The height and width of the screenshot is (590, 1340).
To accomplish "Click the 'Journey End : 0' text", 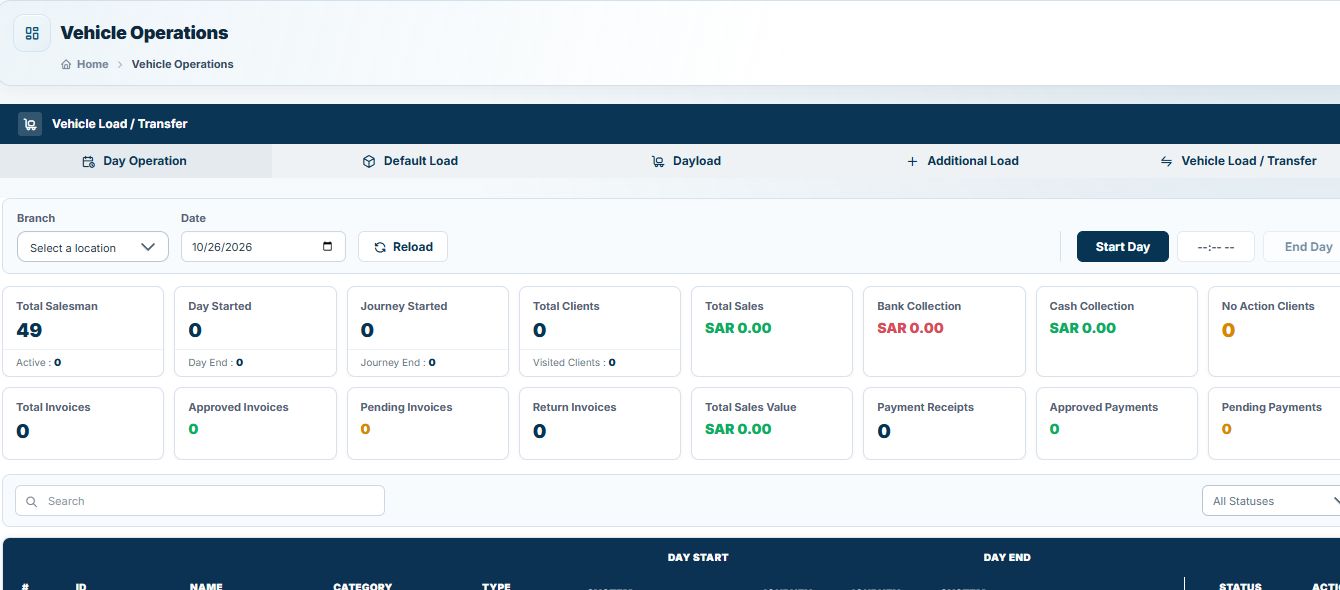I will click(398, 363).
